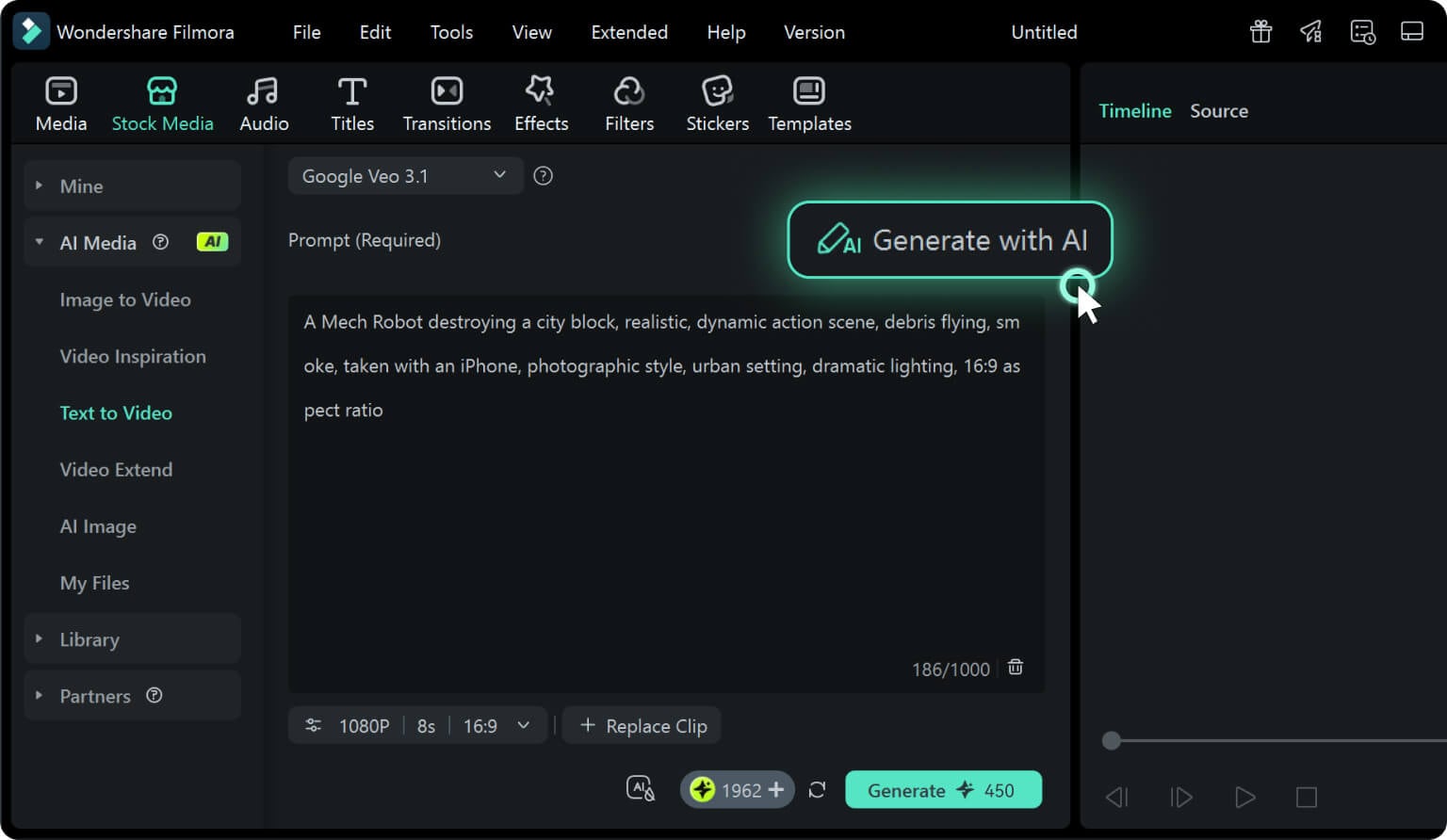Open the Titles panel
The image size is (1447, 840).
352,102
